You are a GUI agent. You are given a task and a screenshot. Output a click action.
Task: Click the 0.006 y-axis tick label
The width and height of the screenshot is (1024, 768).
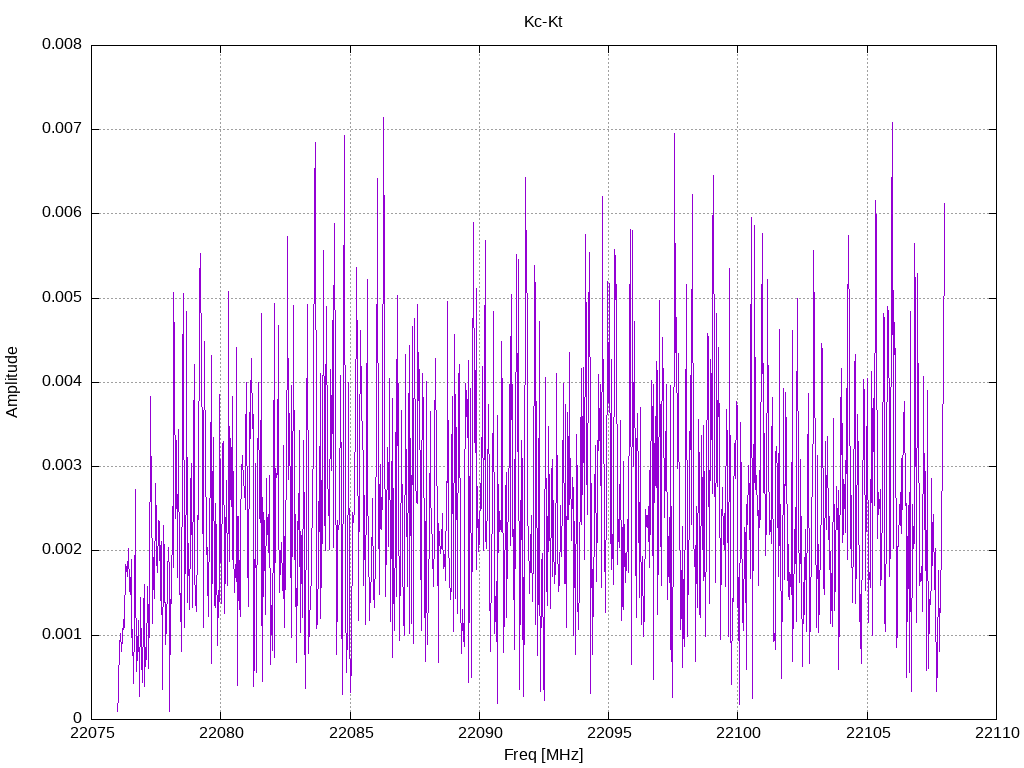click(62, 213)
